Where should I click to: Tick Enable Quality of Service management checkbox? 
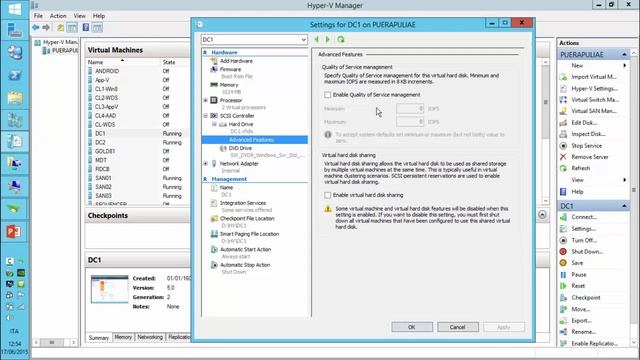(x=327, y=95)
